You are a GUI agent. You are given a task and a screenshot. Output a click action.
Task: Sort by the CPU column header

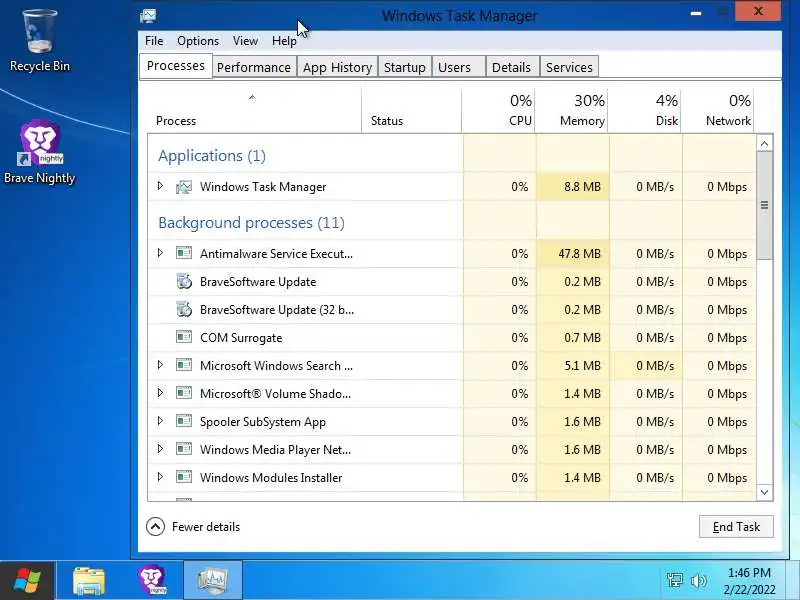click(498, 110)
